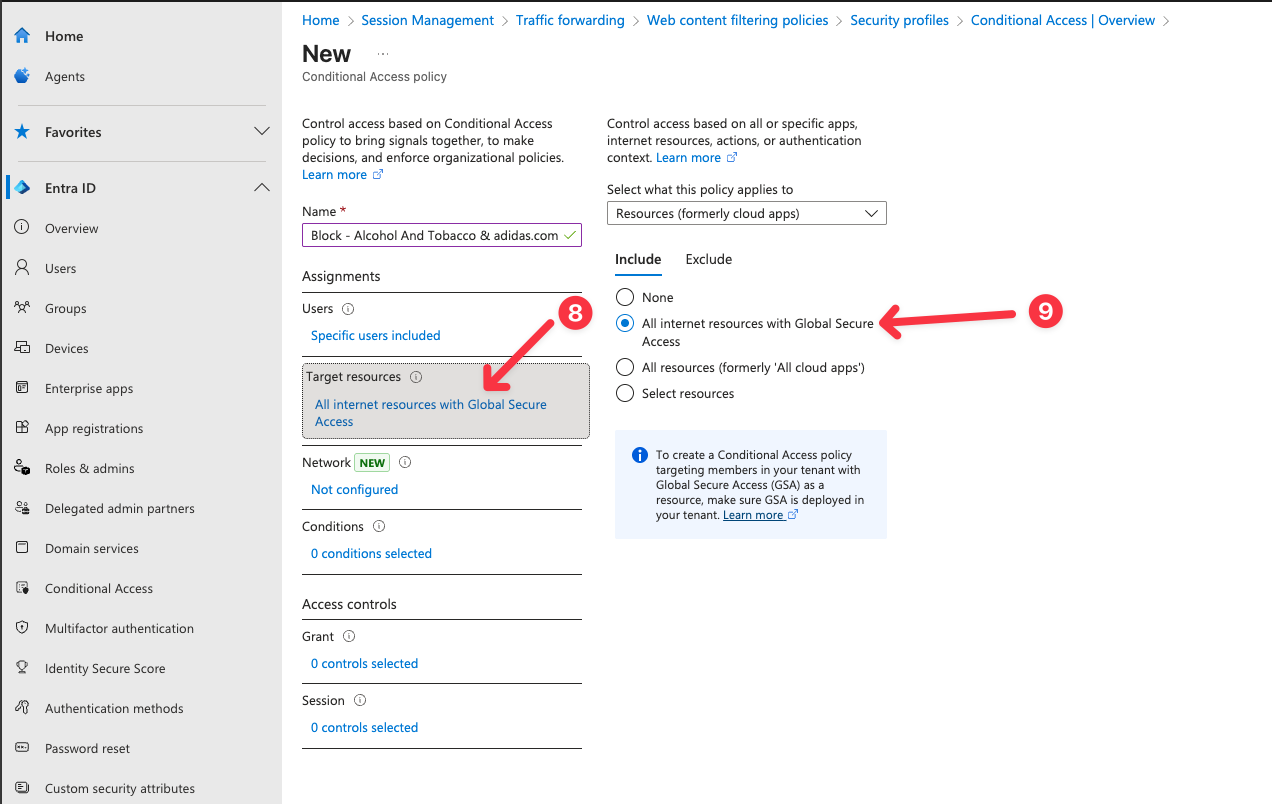
Task: Open Conditional Access in the sidebar
Action: coord(98,588)
